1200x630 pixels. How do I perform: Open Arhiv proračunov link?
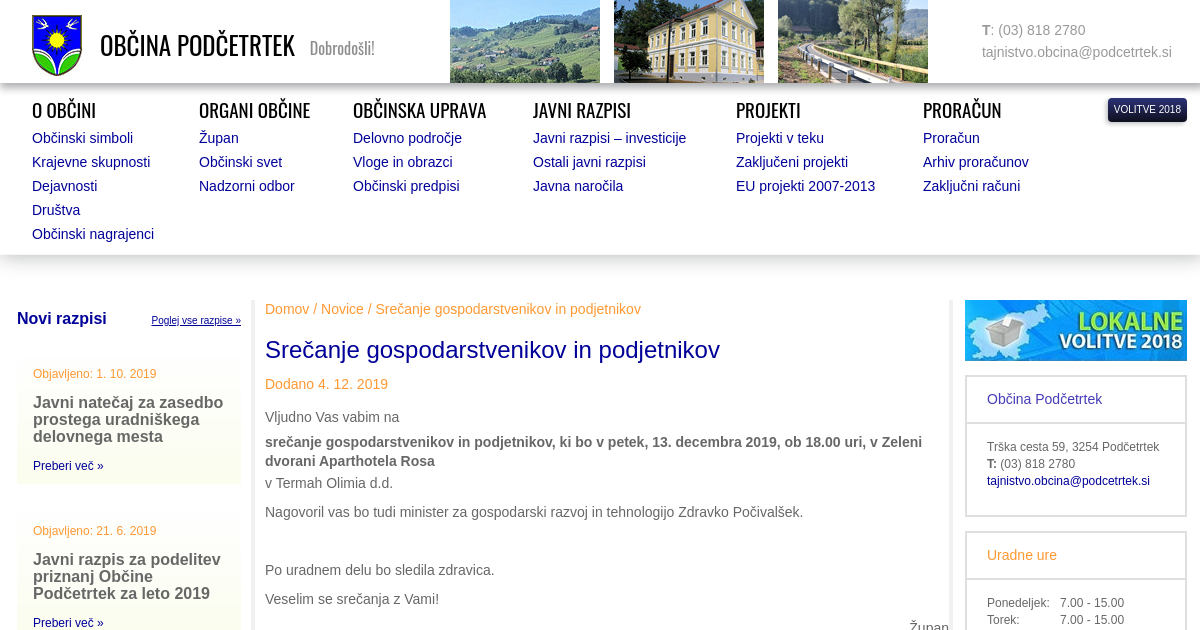tap(975, 162)
